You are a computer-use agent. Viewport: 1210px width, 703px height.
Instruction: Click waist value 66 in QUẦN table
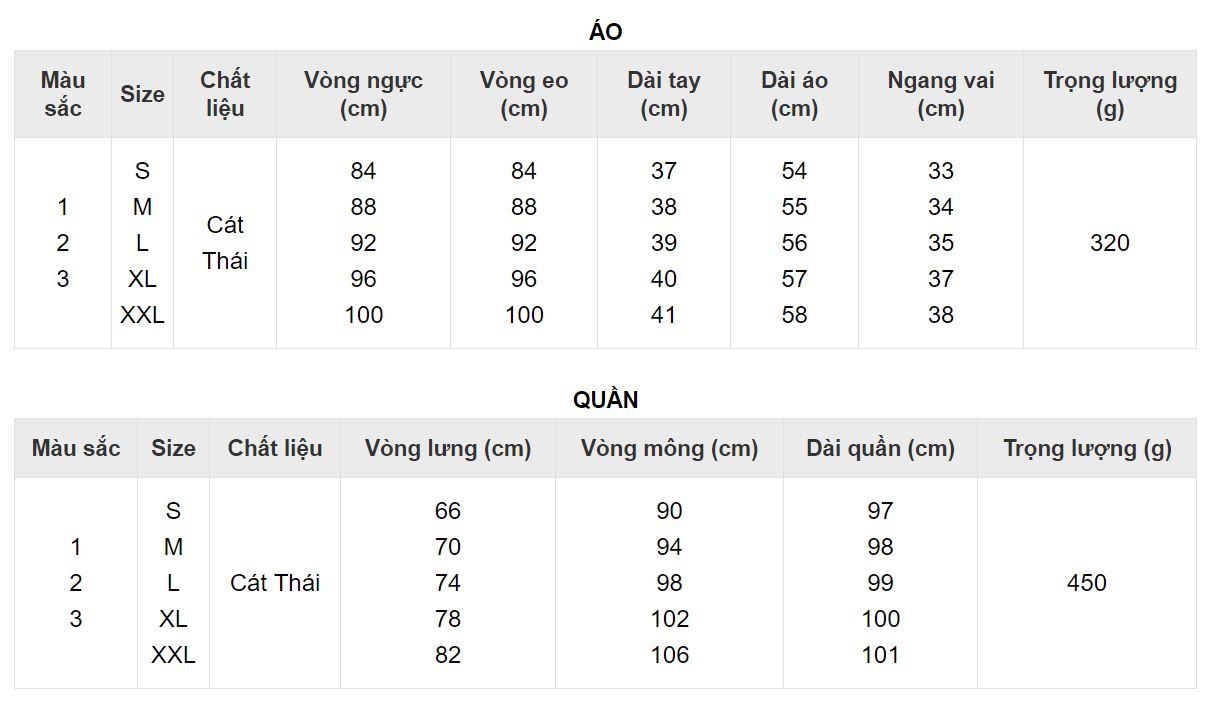448,511
